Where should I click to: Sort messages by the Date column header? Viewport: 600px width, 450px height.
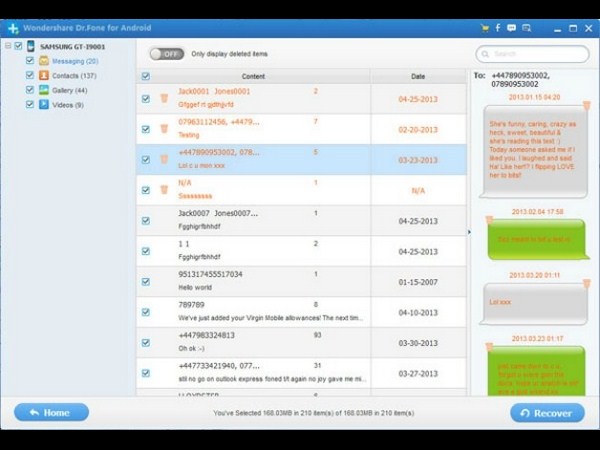coord(417,76)
